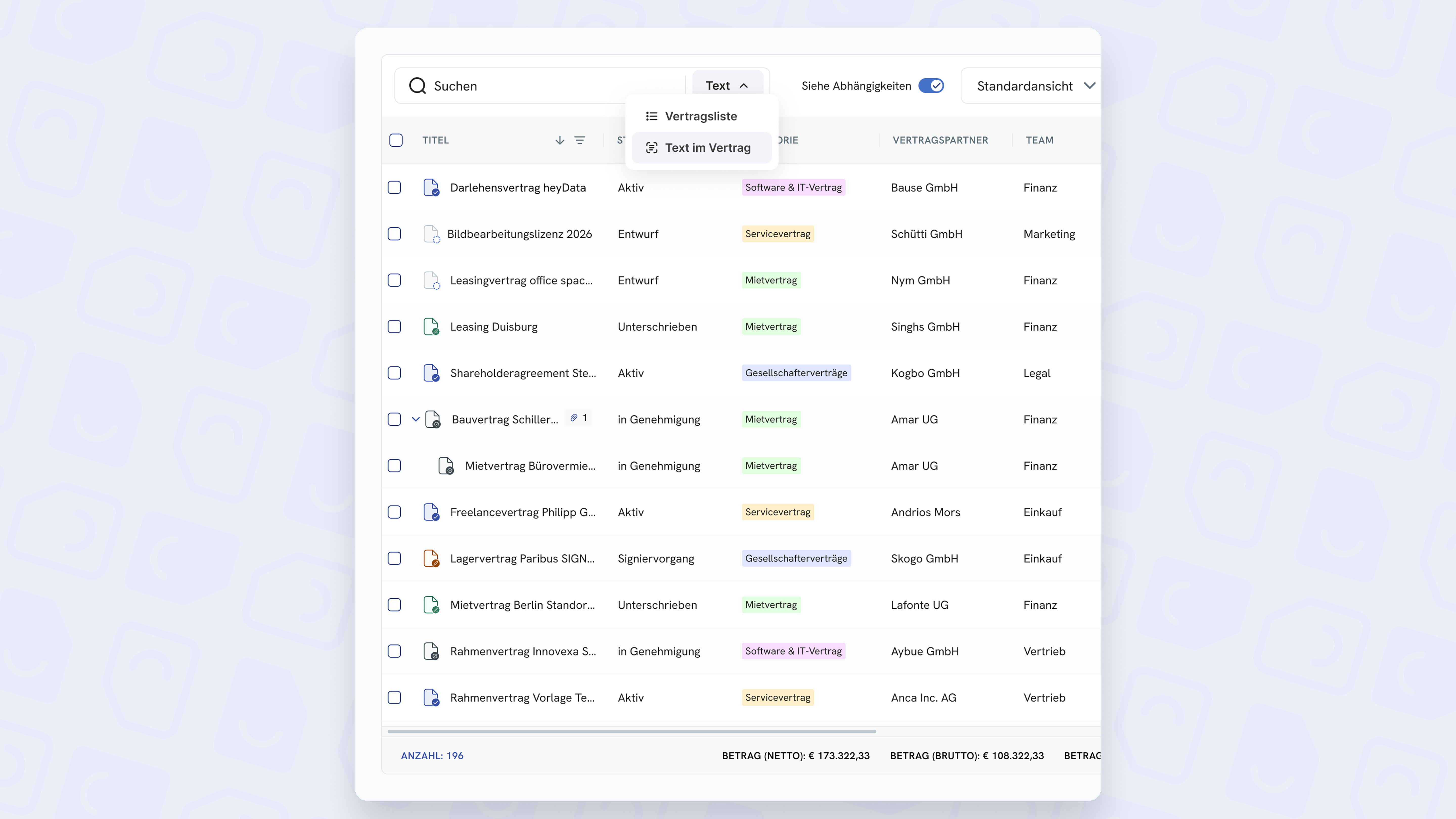Click the Lafonte UG partner cell
This screenshot has height=819, width=1456.
920,605
